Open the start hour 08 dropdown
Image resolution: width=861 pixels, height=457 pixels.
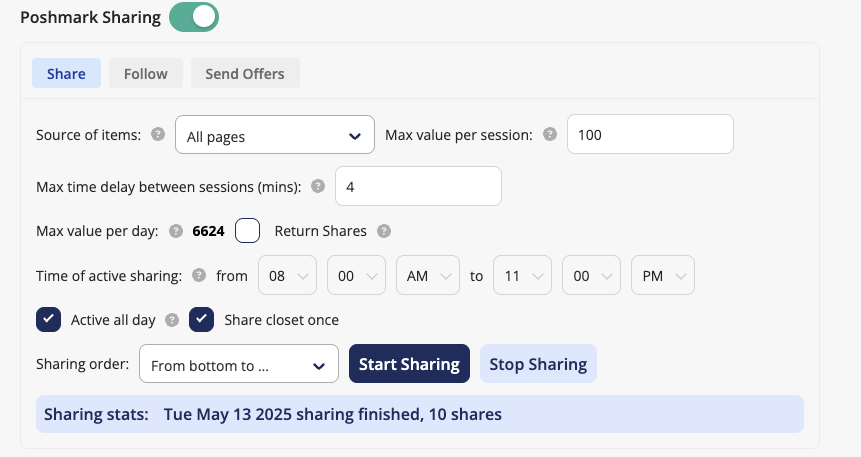tap(287, 276)
